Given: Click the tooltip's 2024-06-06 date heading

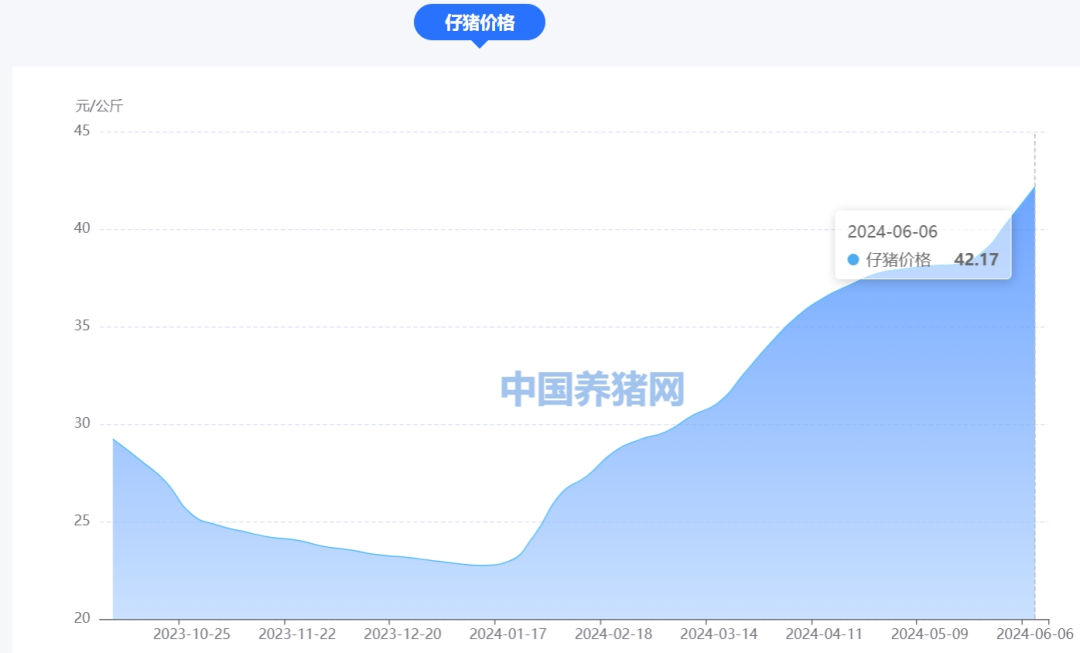Looking at the screenshot, I should coord(892,232).
